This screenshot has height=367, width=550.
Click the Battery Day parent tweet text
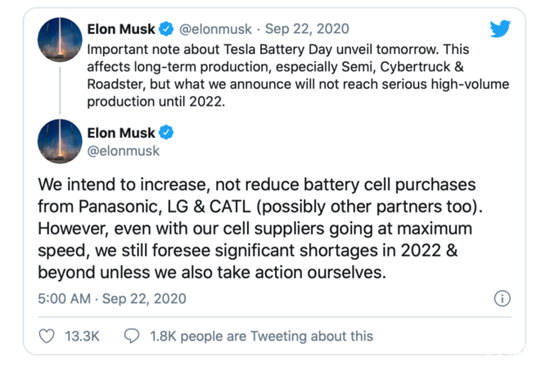coord(298,75)
